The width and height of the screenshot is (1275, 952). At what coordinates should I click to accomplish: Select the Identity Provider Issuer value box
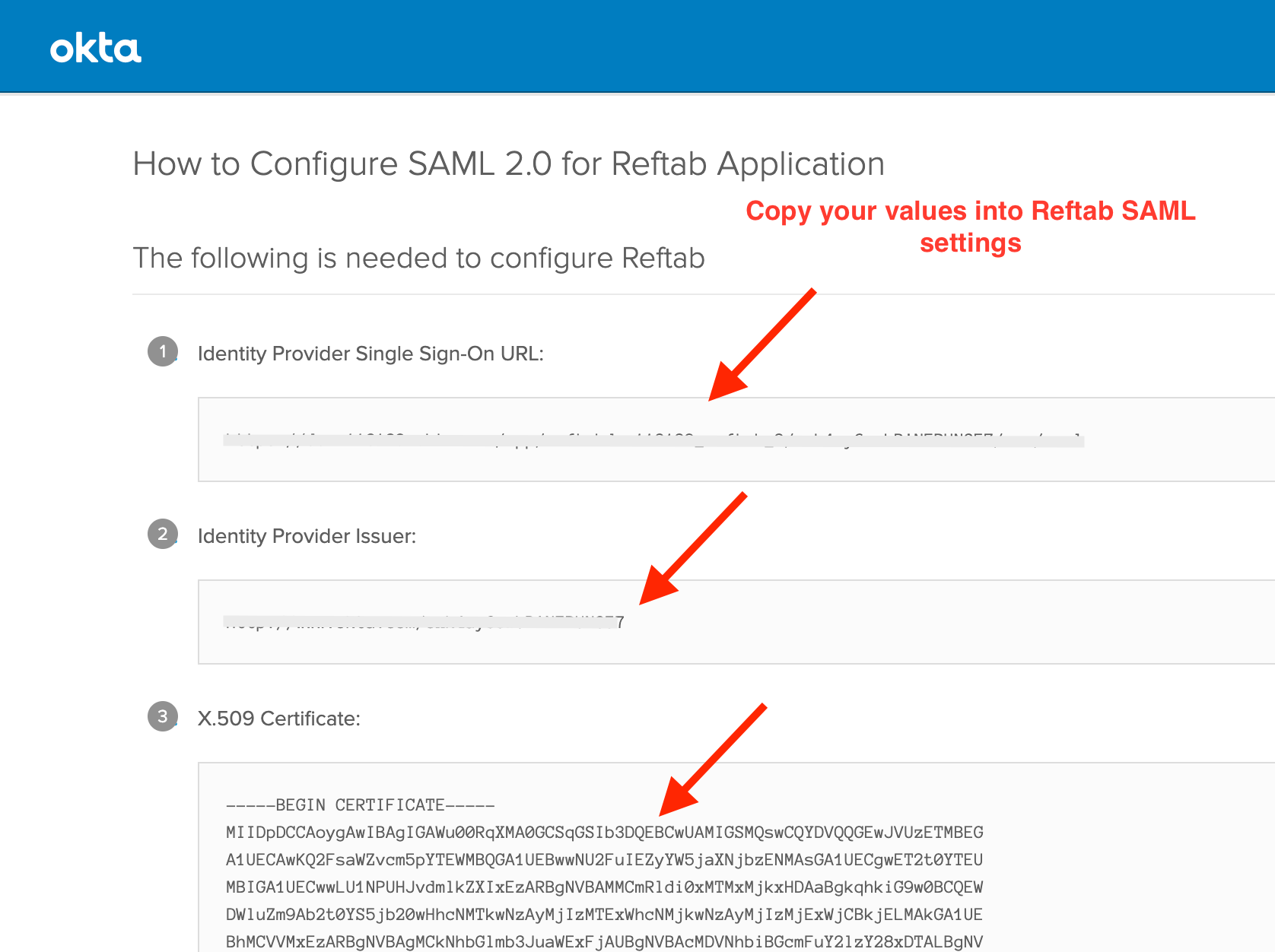736,622
